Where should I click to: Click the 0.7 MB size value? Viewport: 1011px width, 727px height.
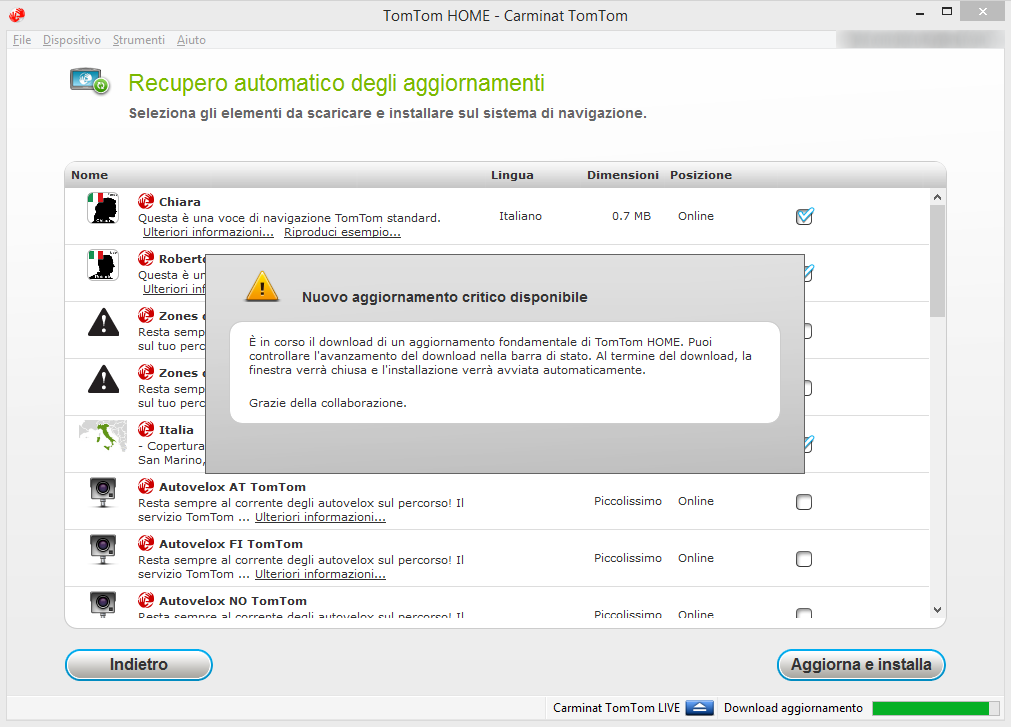(631, 216)
